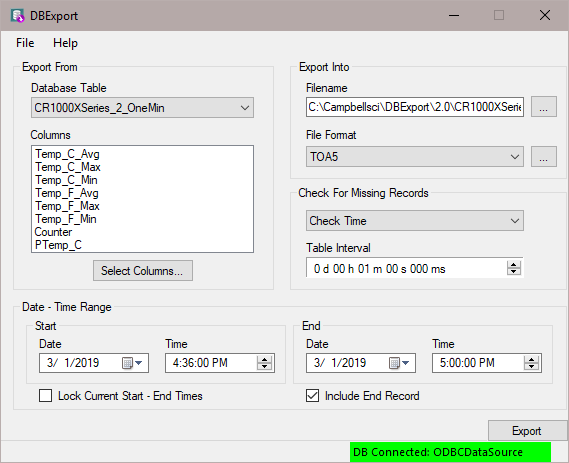
Task: Click Table Interval spinner arrows
Action: tap(513, 269)
